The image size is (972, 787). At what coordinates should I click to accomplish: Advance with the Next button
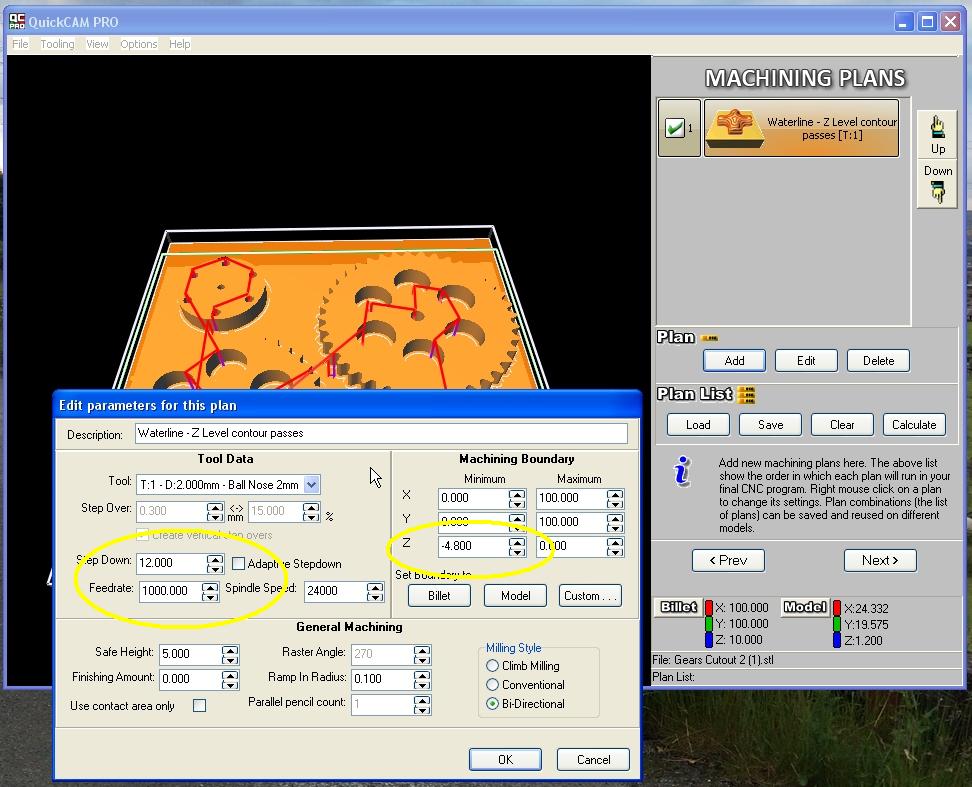point(880,560)
